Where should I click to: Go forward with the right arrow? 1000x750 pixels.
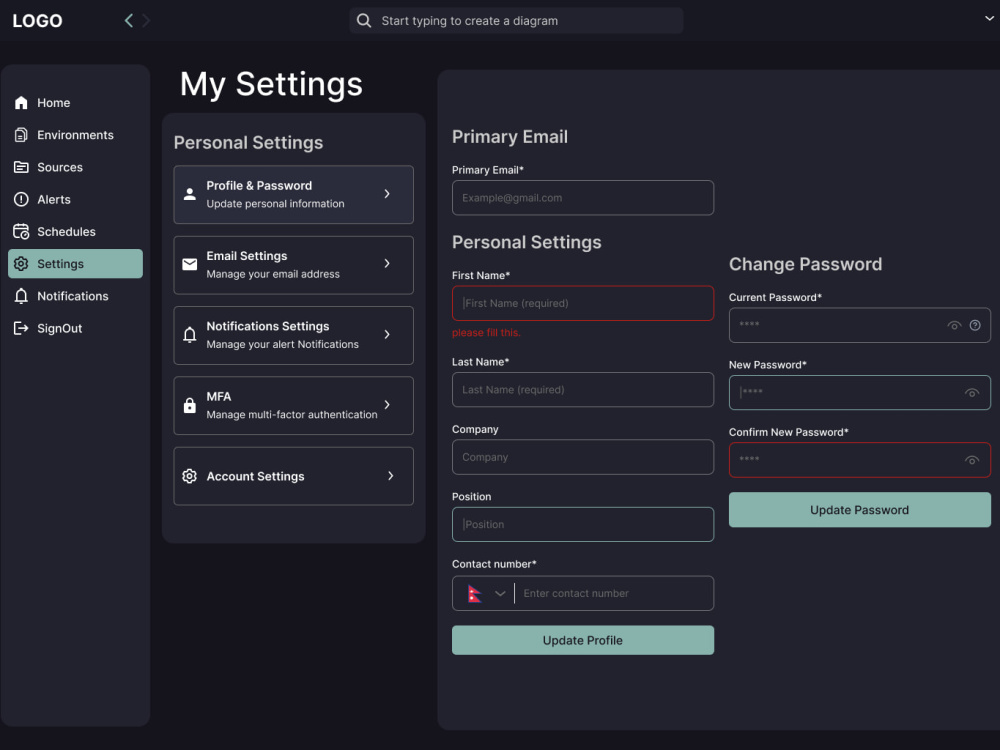(146, 20)
